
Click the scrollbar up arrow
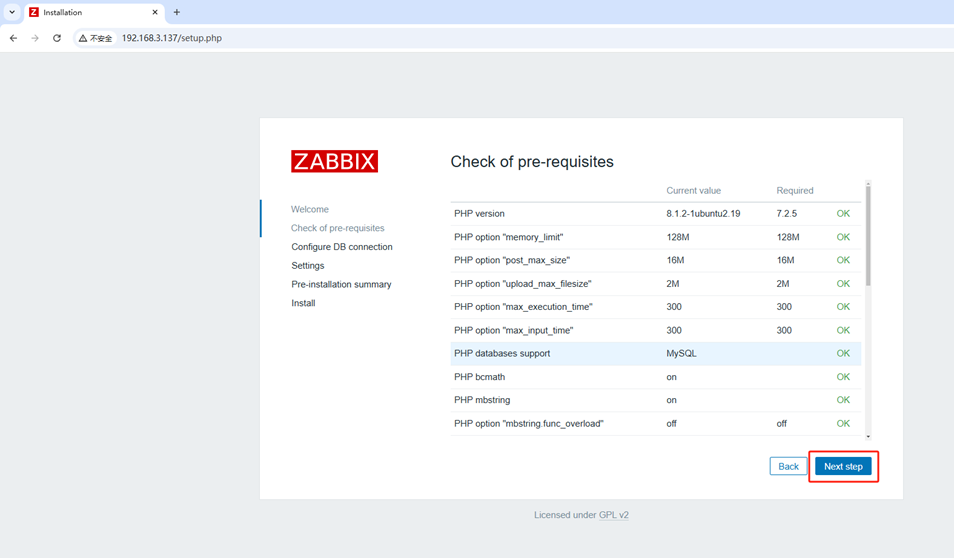click(868, 183)
